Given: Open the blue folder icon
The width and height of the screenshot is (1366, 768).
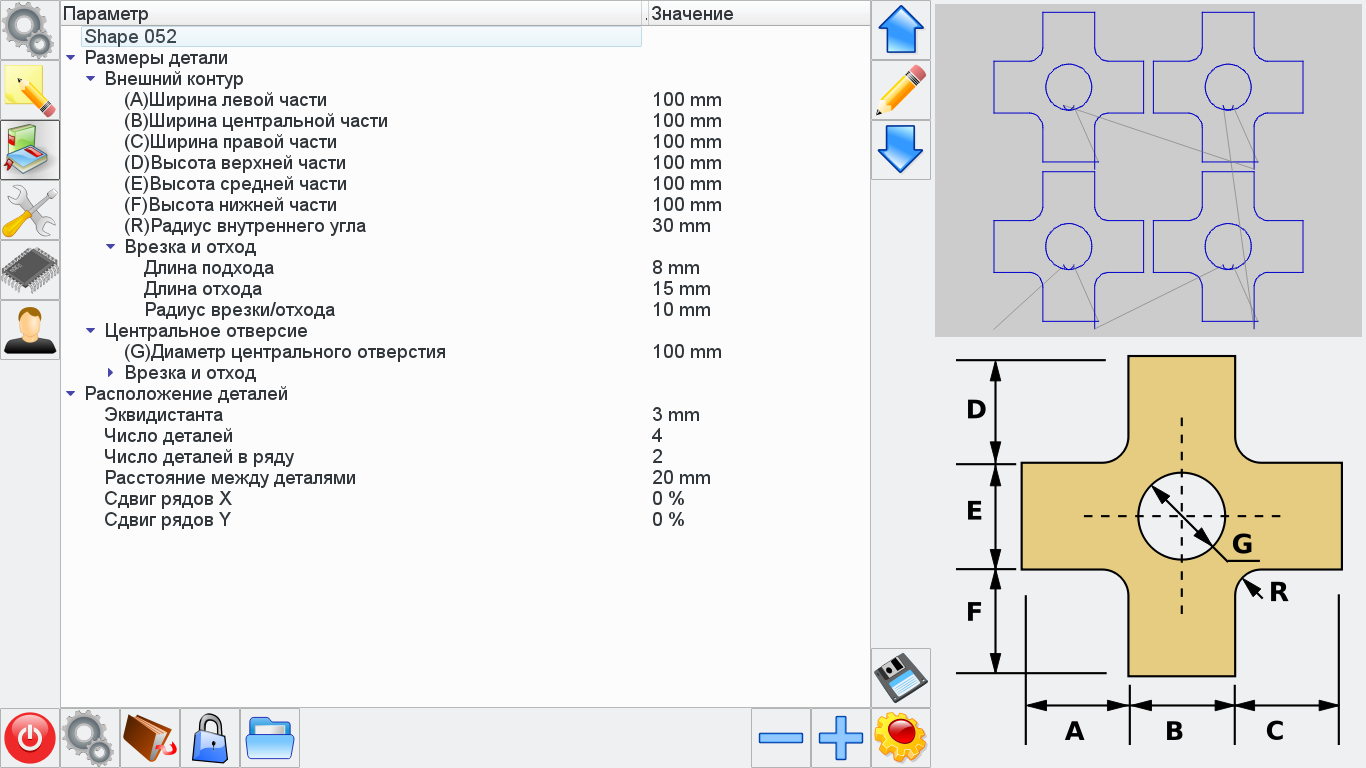Looking at the screenshot, I should [x=270, y=738].
